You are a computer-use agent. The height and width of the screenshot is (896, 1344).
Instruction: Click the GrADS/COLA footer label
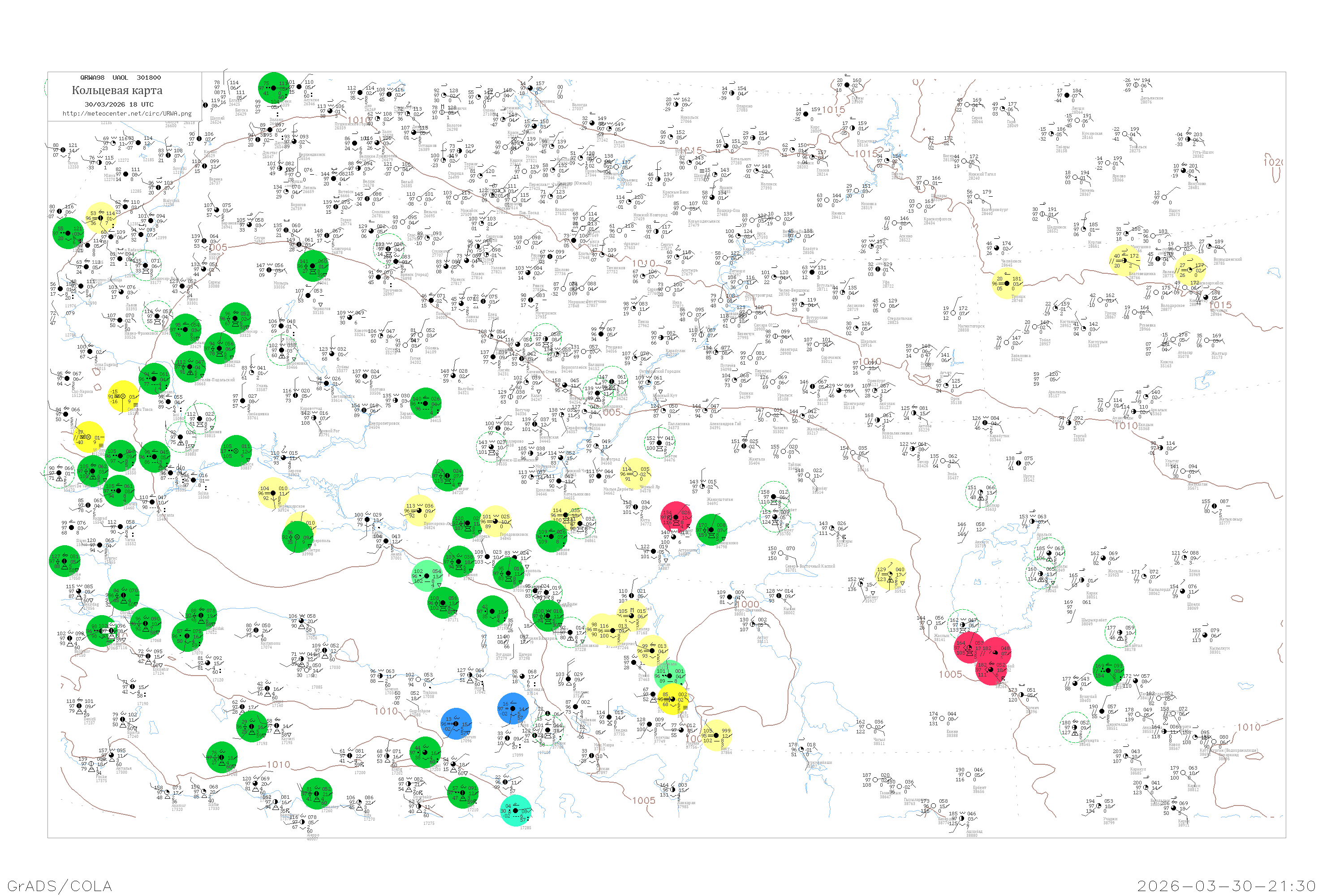tap(60, 886)
